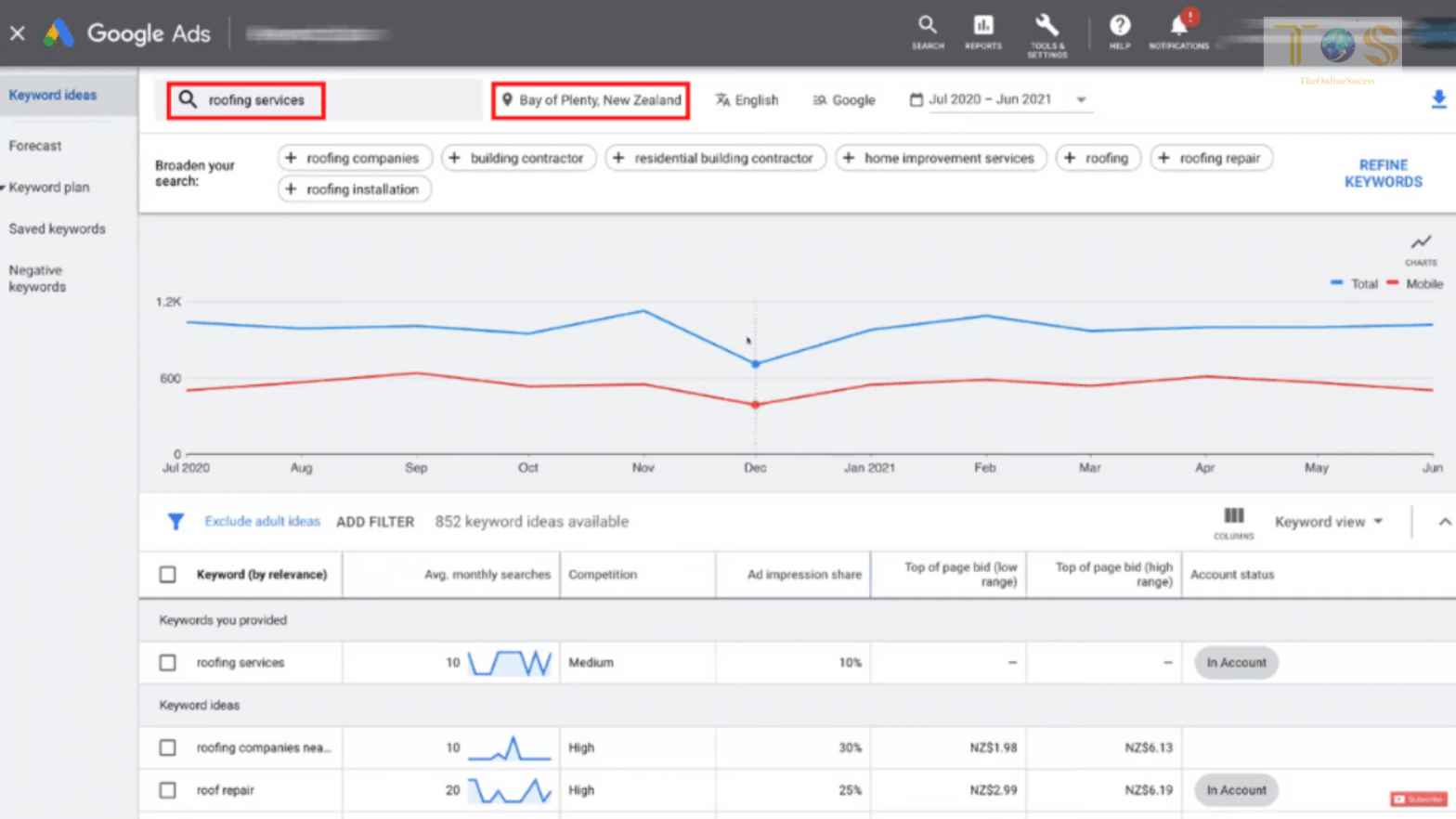Click the trend sparkline for roofing services
The image size is (1456, 819).
[x=510, y=663]
